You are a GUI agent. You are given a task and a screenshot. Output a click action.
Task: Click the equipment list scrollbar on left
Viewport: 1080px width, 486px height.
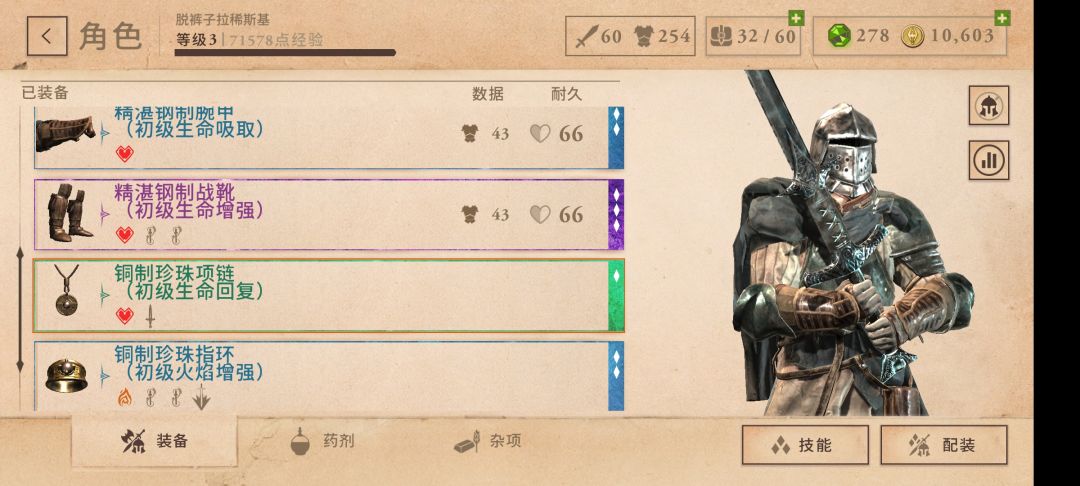pyautogui.click(x=20, y=310)
